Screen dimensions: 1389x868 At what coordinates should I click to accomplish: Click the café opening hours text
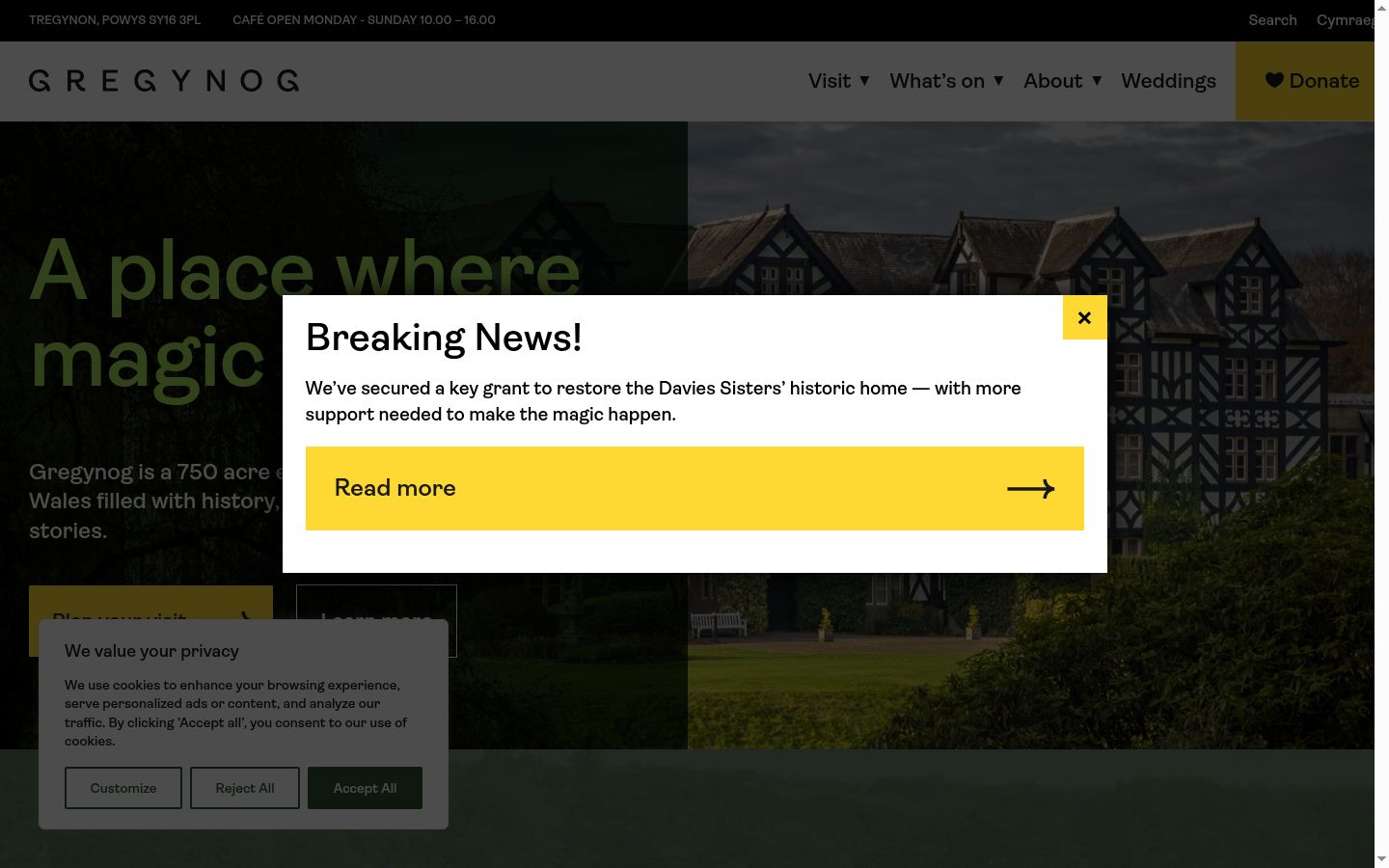[x=364, y=20]
